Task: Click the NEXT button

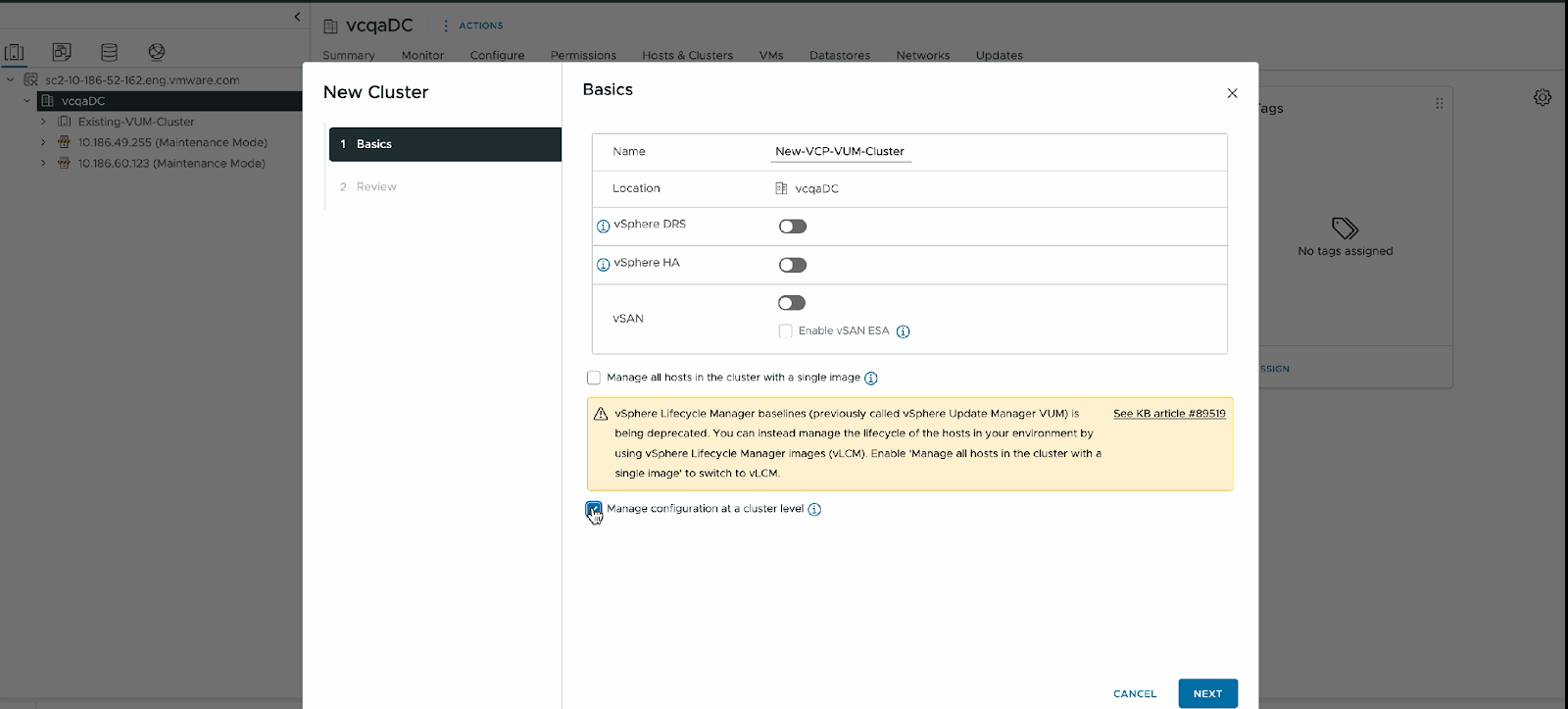Action: pos(1208,693)
